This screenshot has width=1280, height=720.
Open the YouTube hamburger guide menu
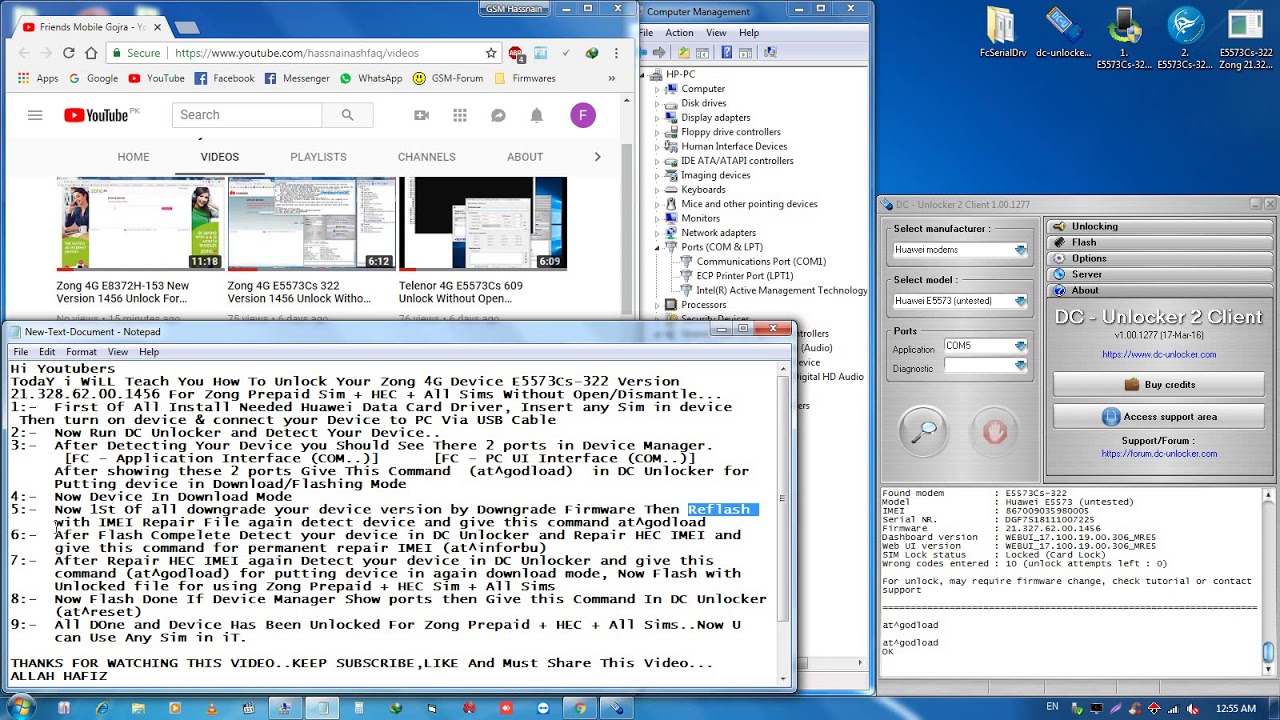pyautogui.click(x=35, y=115)
